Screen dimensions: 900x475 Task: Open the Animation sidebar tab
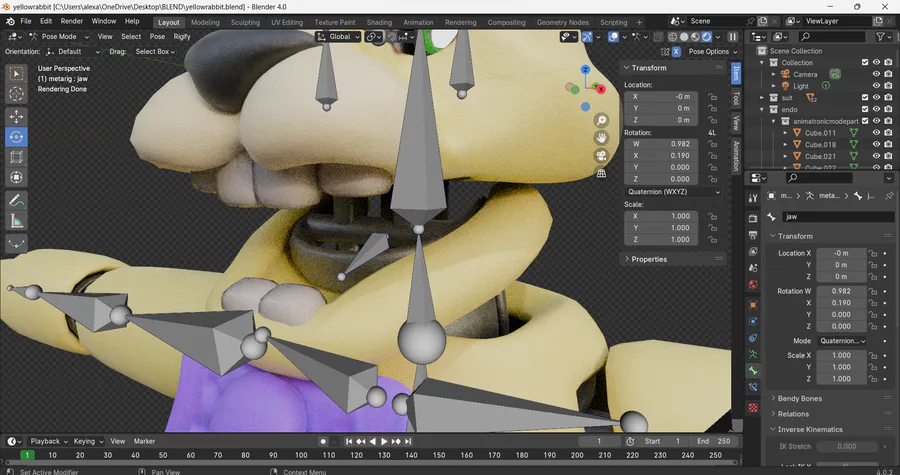click(736, 156)
